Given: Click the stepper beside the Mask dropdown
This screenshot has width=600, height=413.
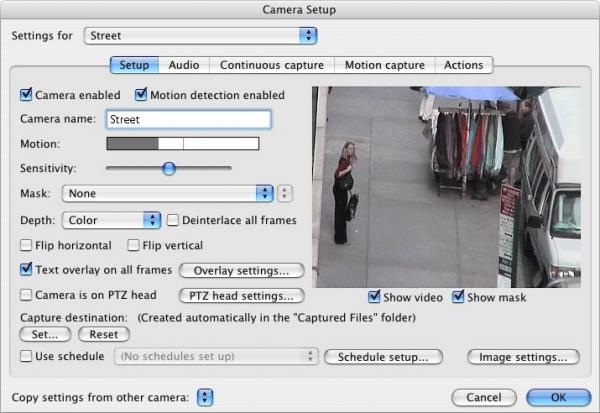Looking at the screenshot, I should point(284,193).
